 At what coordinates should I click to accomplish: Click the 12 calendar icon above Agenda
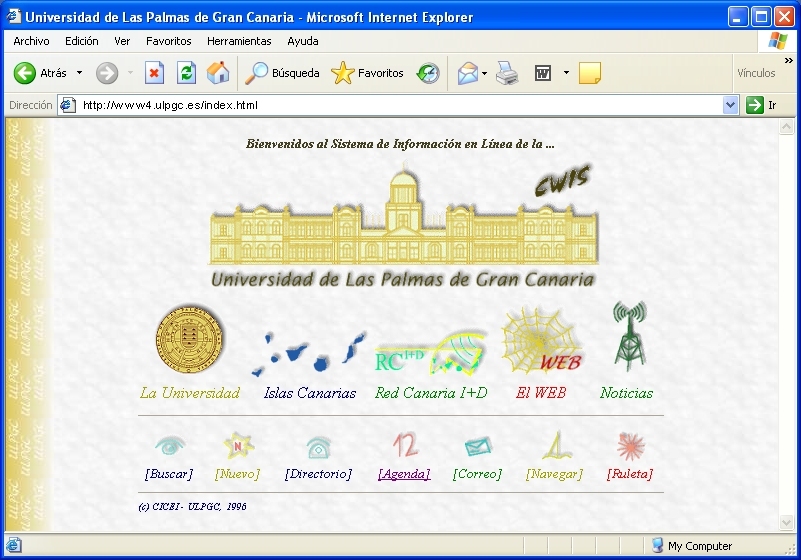[405, 445]
